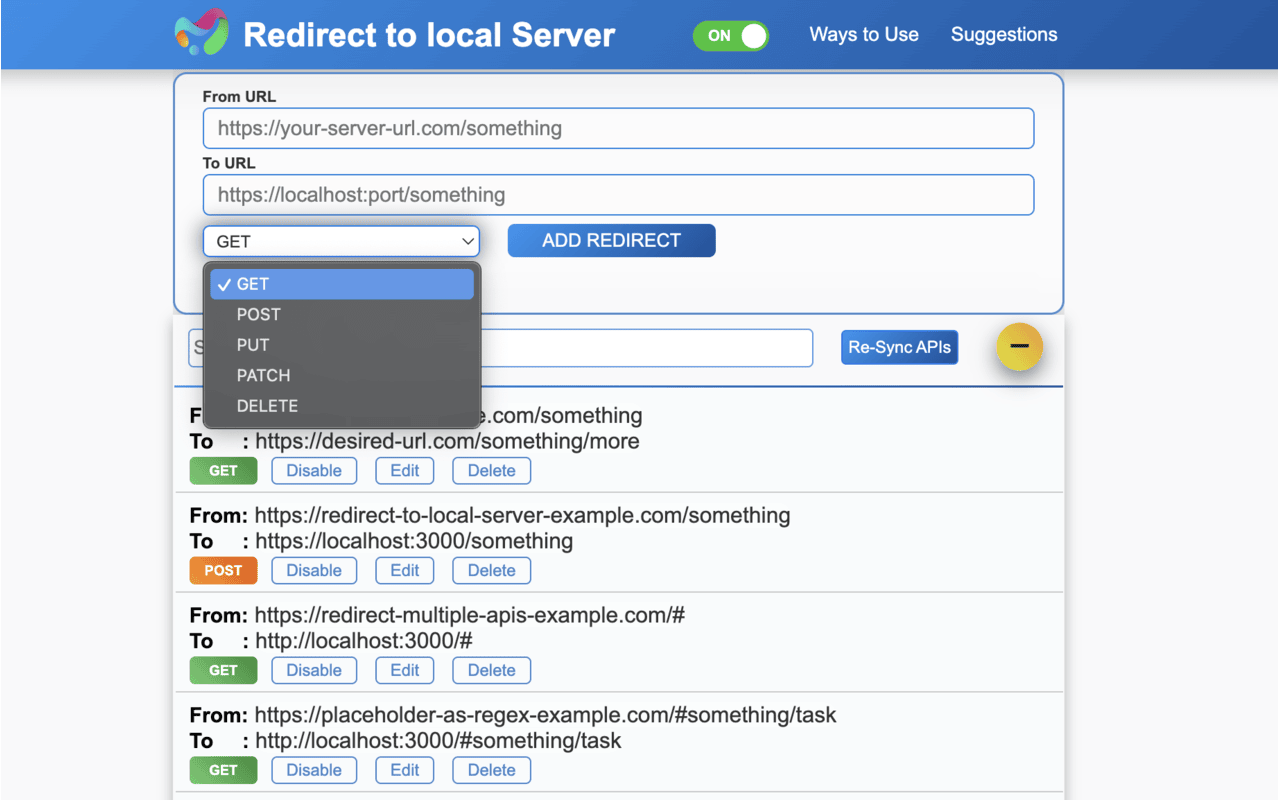
Task: Click the POST badge on the second redirect
Action: (223, 570)
